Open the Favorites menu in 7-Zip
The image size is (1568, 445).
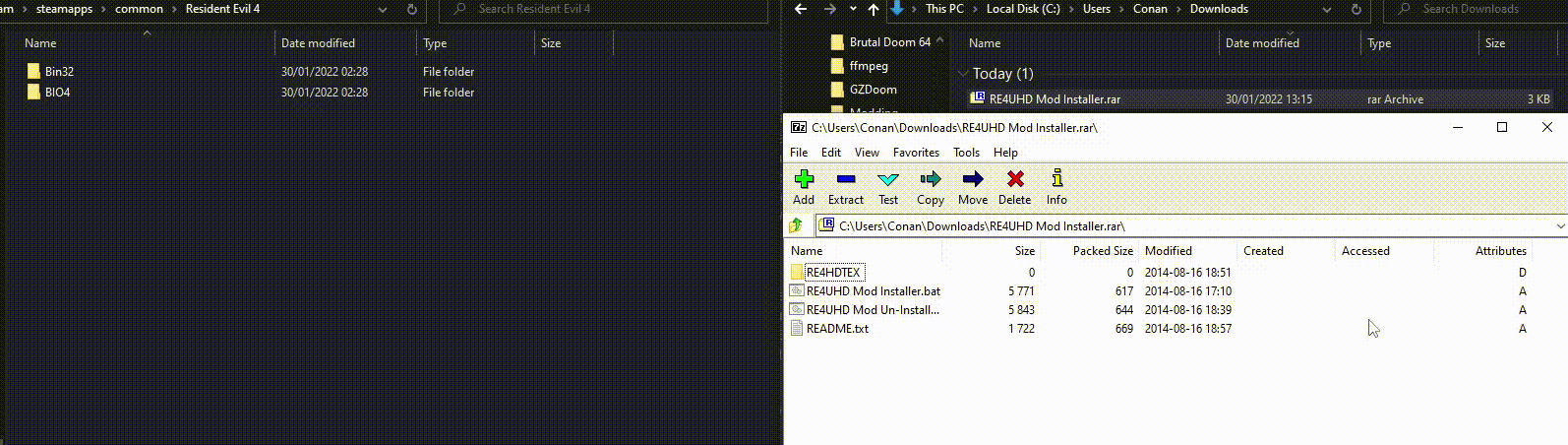point(916,153)
